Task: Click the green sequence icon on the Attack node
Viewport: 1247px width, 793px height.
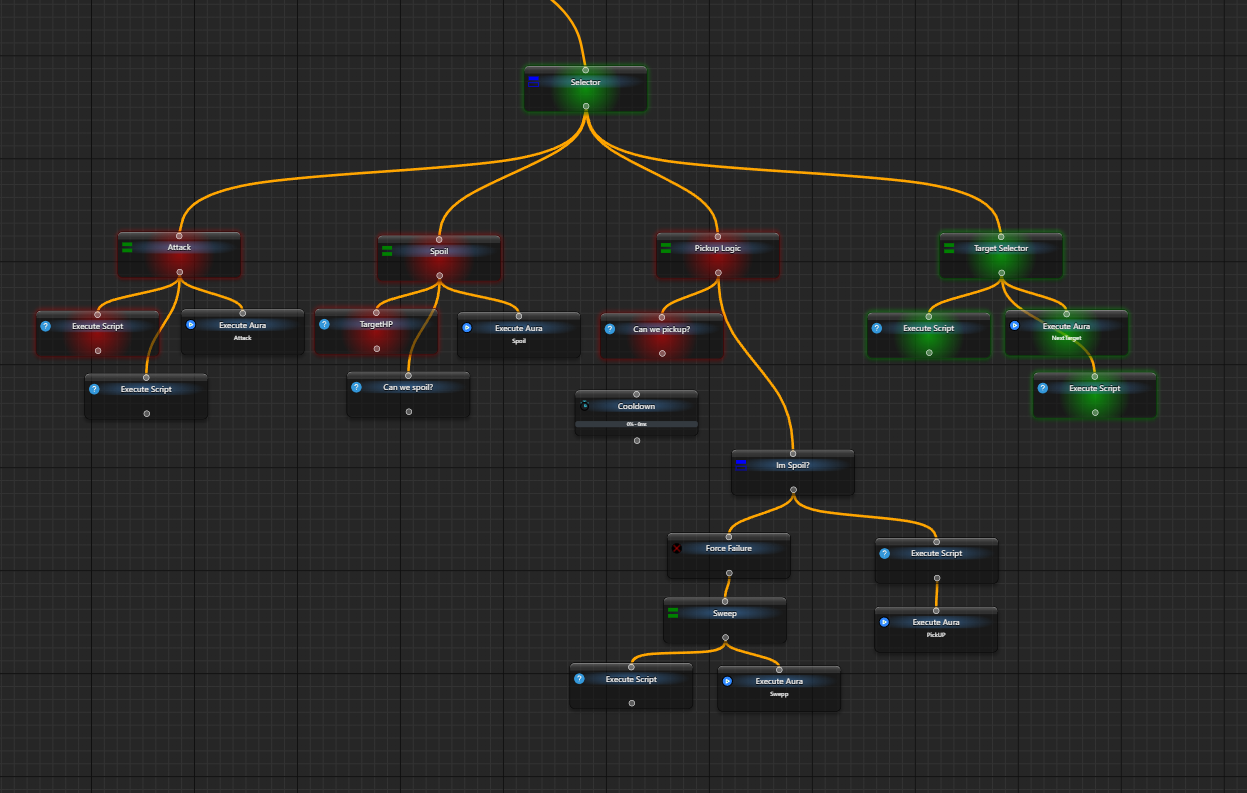Action: [127, 247]
